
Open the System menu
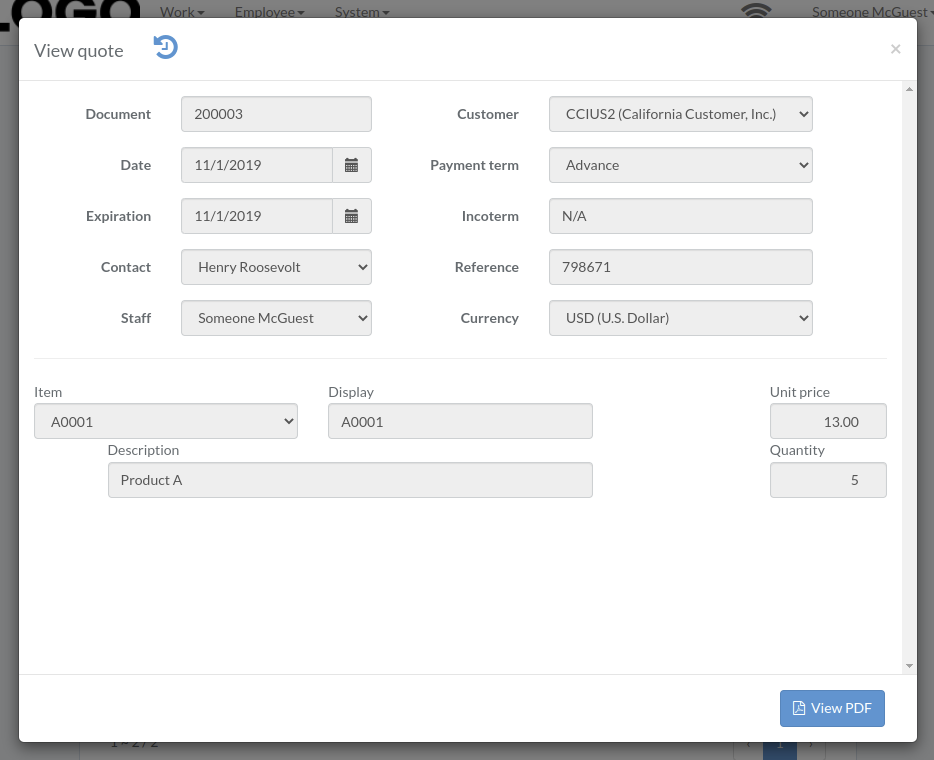pos(362,12)
